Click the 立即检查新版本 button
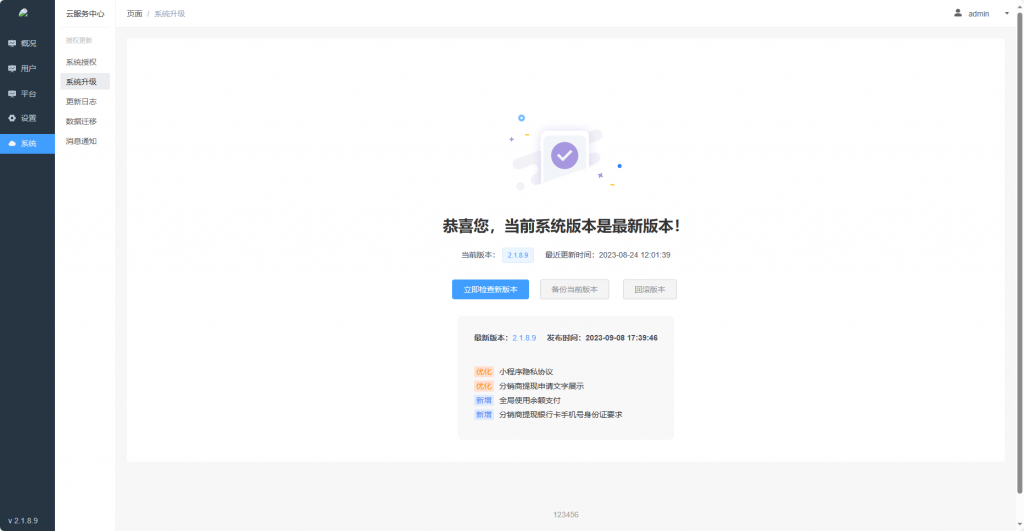This screenshot has height=531, width=1024. tap(490, 289)
